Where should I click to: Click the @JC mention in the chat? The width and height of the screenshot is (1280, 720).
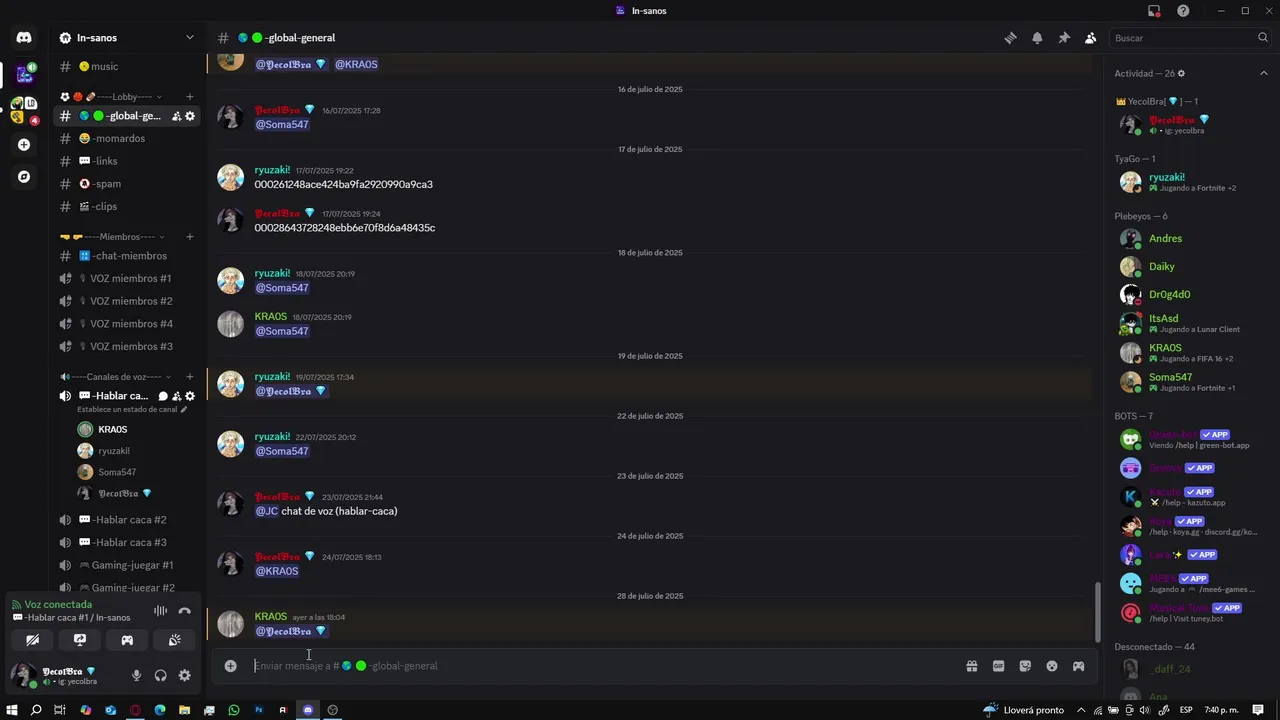point(267,511)
